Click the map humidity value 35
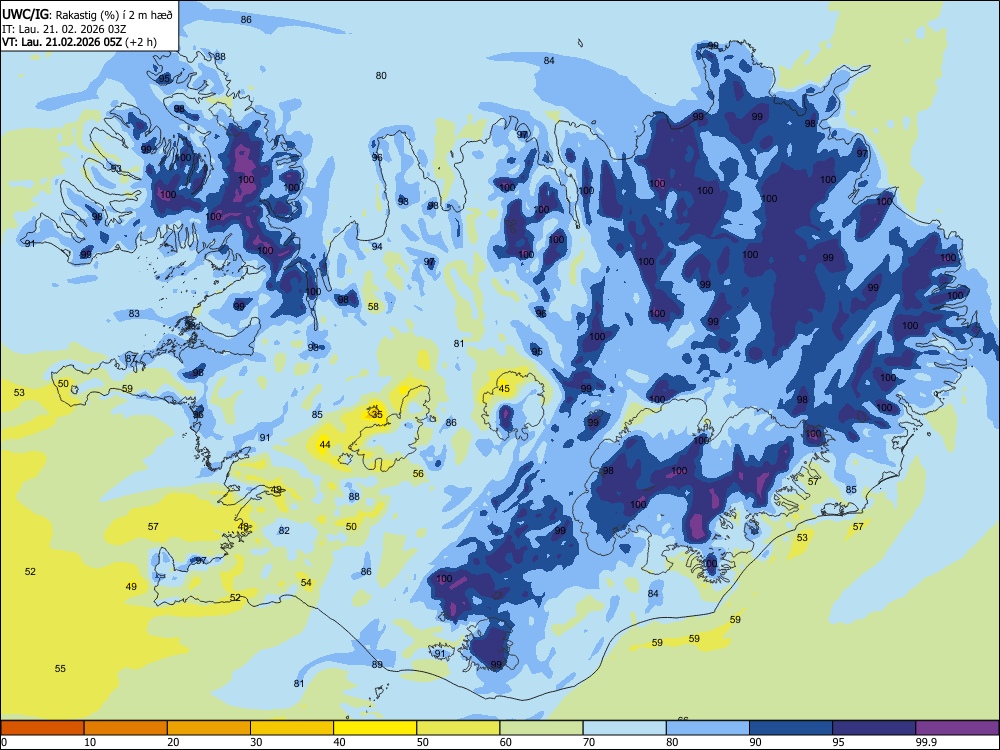 pos(377,415)
